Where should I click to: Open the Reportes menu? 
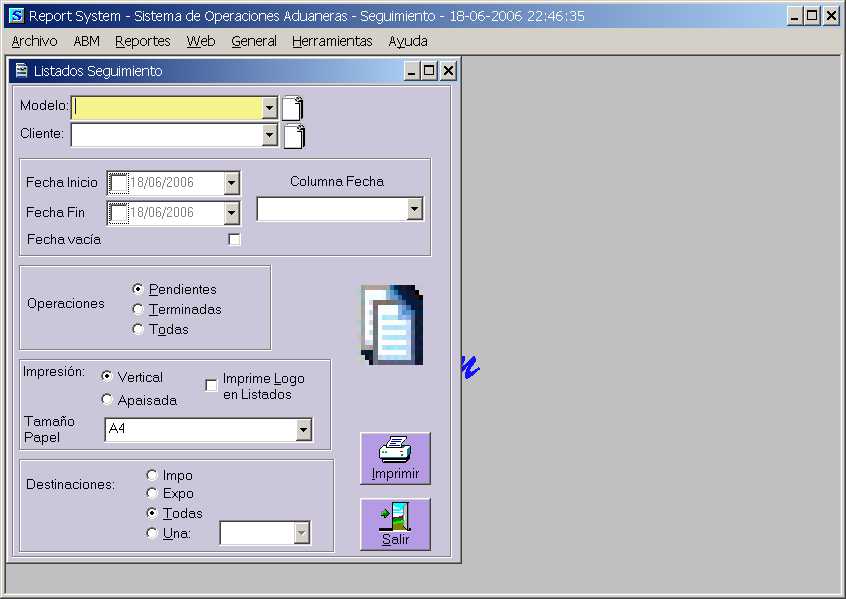[x=142, y=41]
